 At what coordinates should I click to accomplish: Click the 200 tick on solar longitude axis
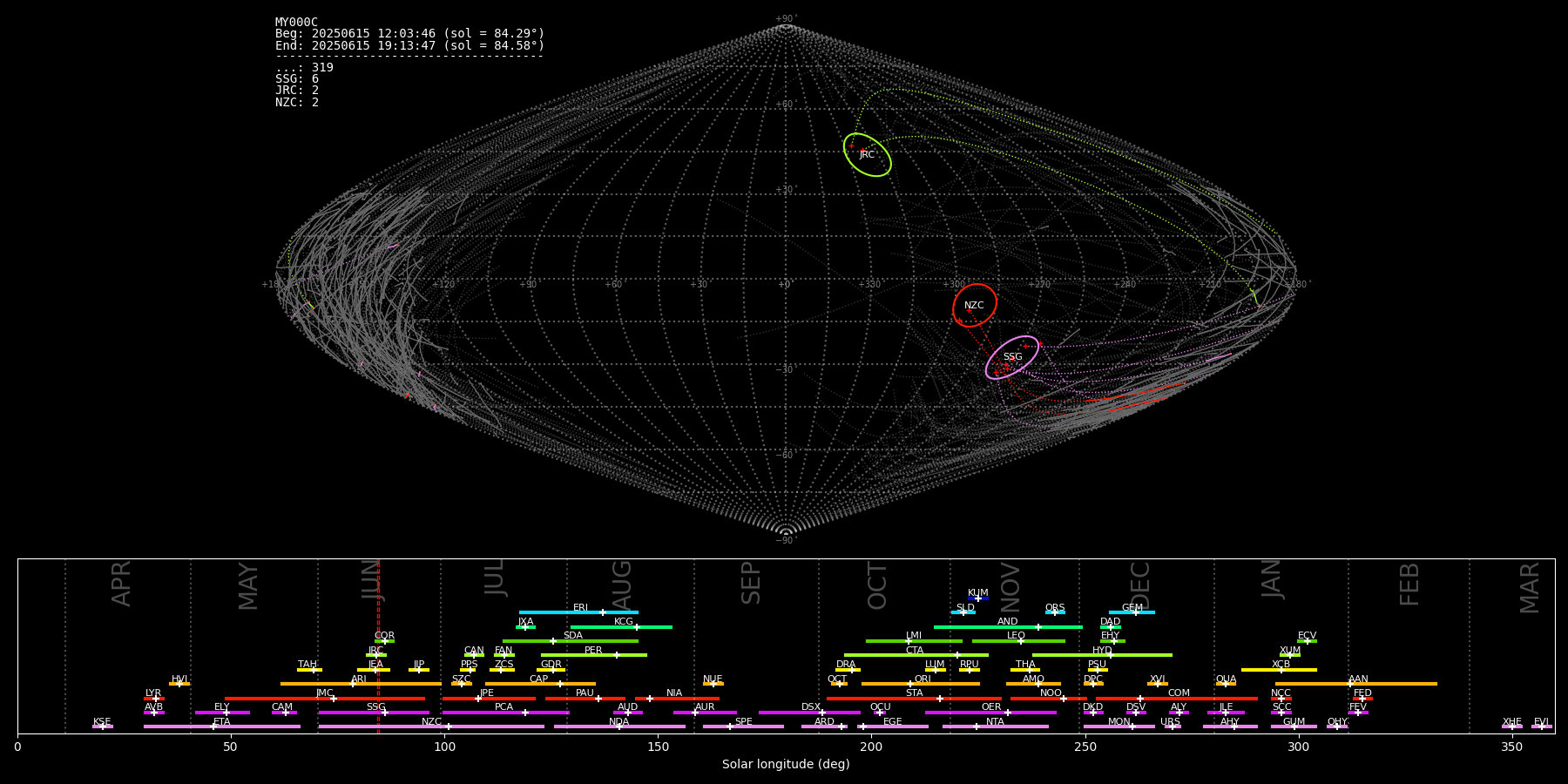click(x=871, y=747)
